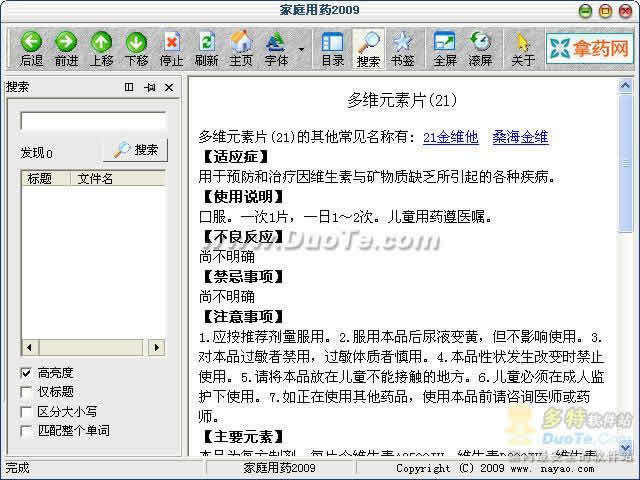Click the results list right scroll arrow
Viewport: 640px width, 480px height.
[157, 348]
